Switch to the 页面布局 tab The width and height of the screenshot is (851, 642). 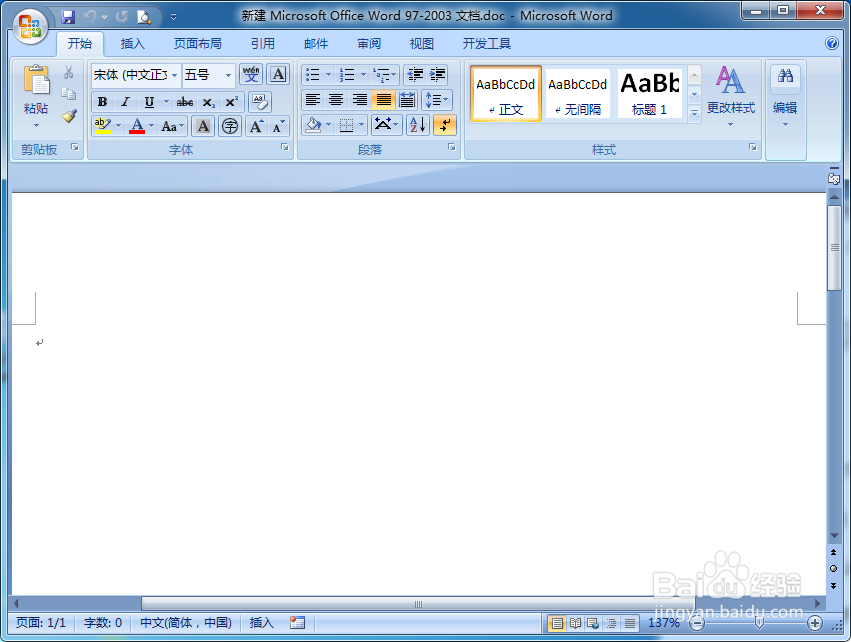pos(198,43)
